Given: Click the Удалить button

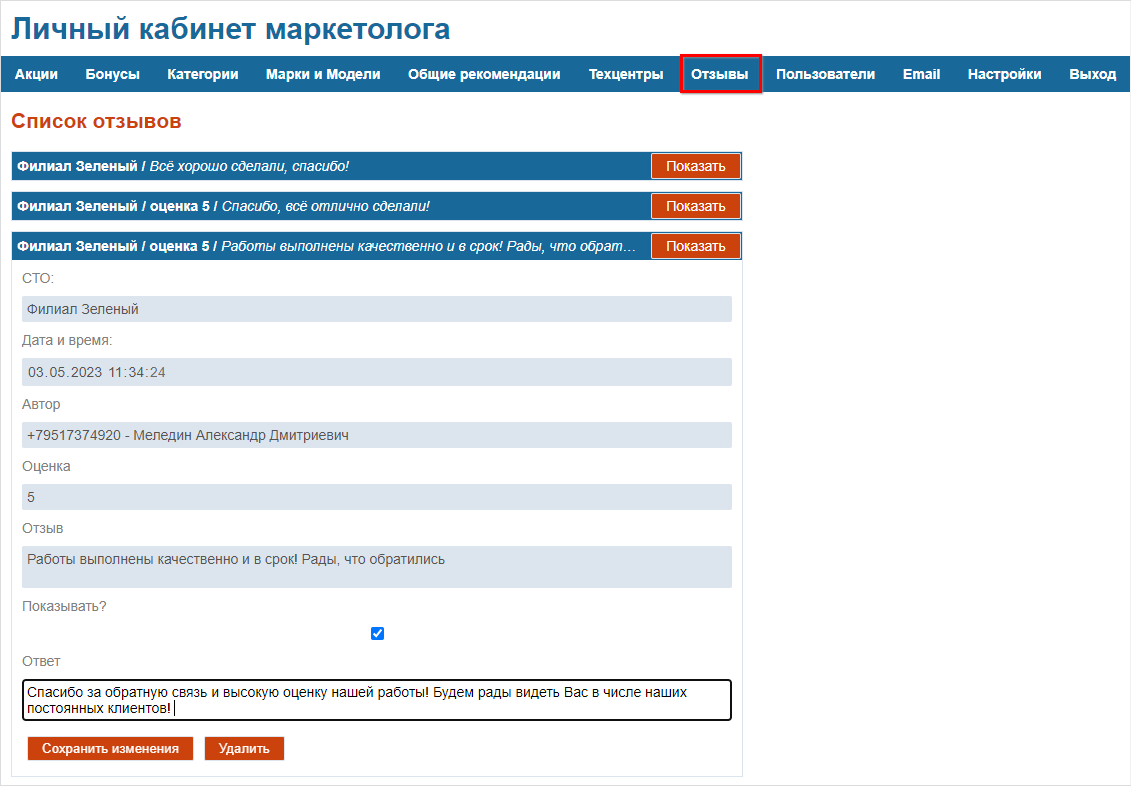Looking at the screenshot, I should 244,749.
